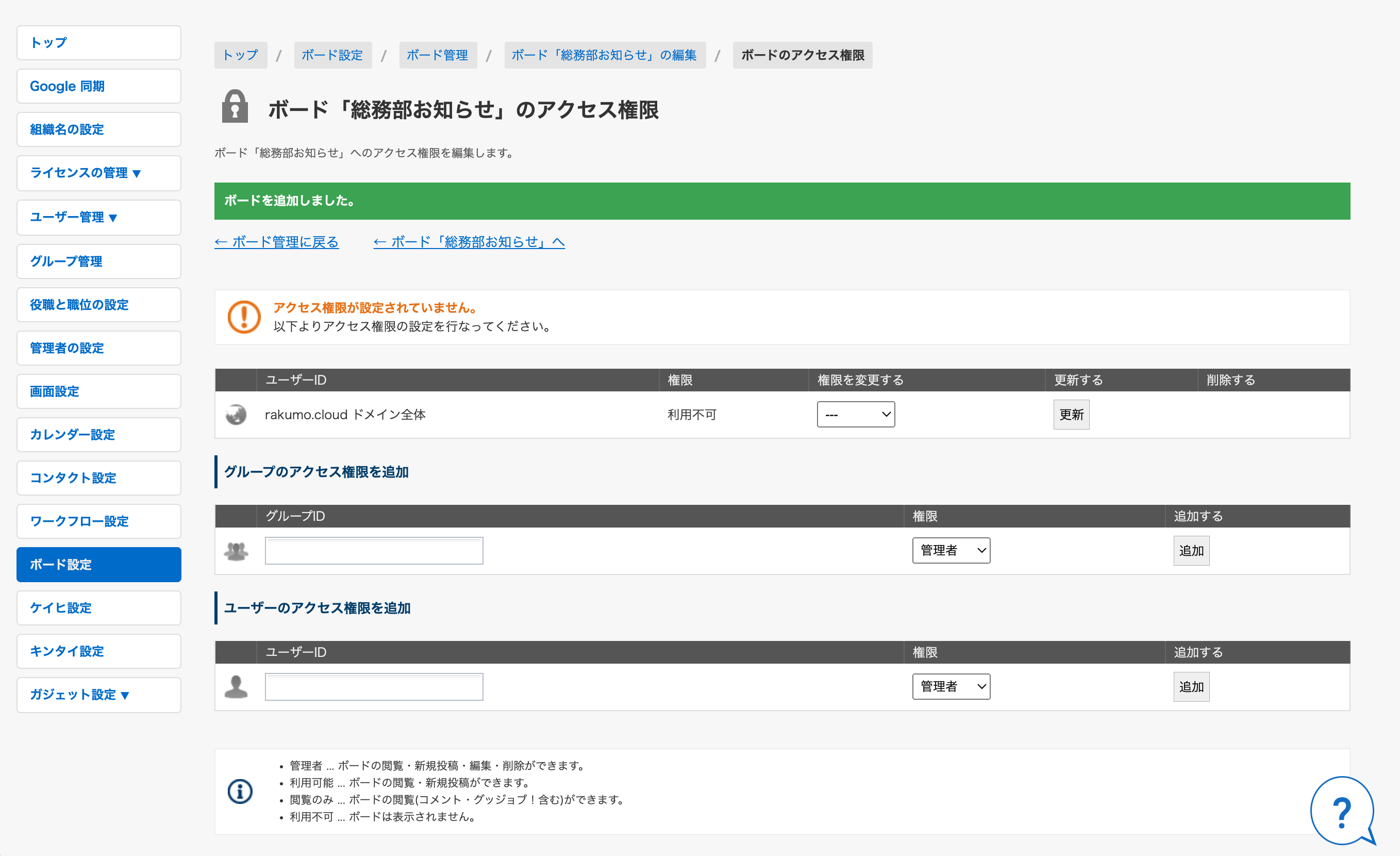1400x856 pixels.
Task: Follow the ← ボード「総務部お知らせ」へ link
Action: 469,242
